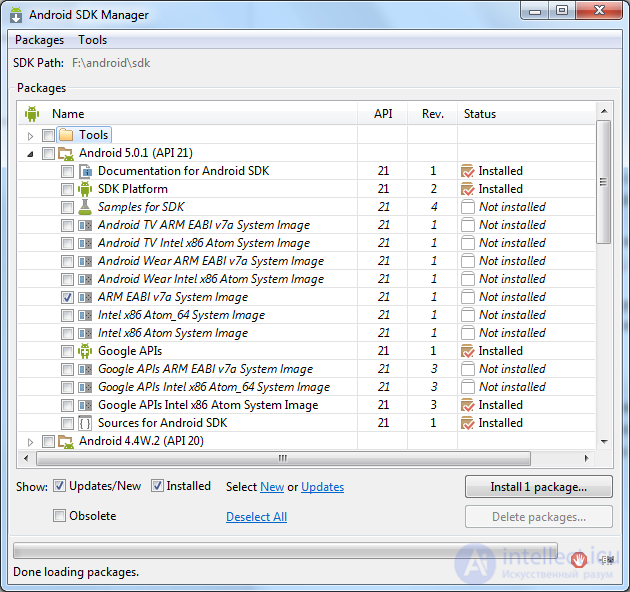Click the Android 4.4W.2 (API 20) folder icon
Image resolution: width=630 pixels, height=592 pixels.
pos(66,441)
